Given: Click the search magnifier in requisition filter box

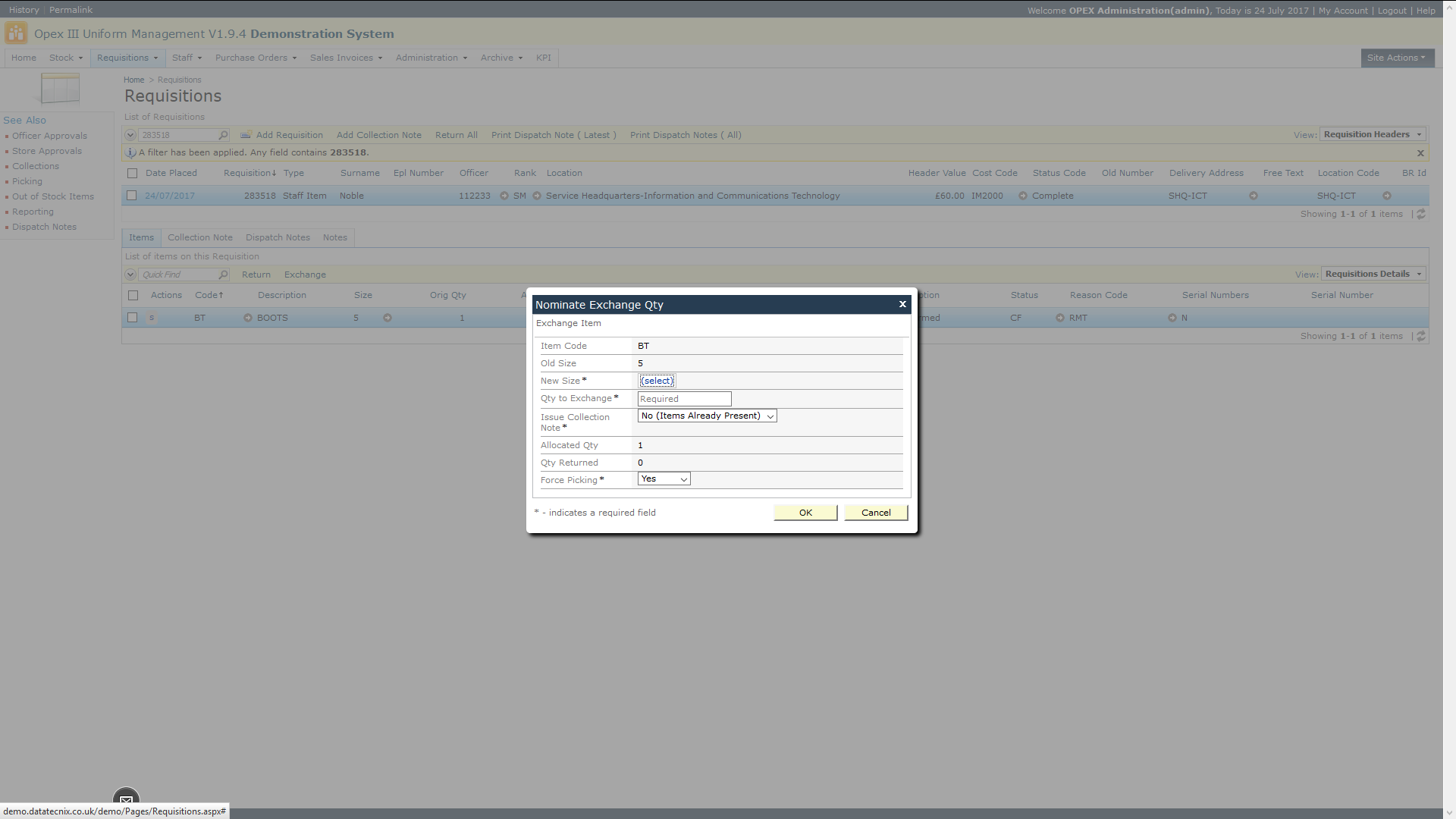Looking at the screenshot, I should [x=223, y=135].
